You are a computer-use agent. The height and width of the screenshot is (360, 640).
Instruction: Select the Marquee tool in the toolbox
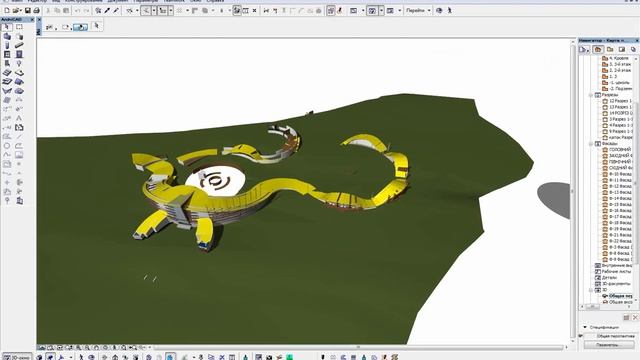point(19,27)
